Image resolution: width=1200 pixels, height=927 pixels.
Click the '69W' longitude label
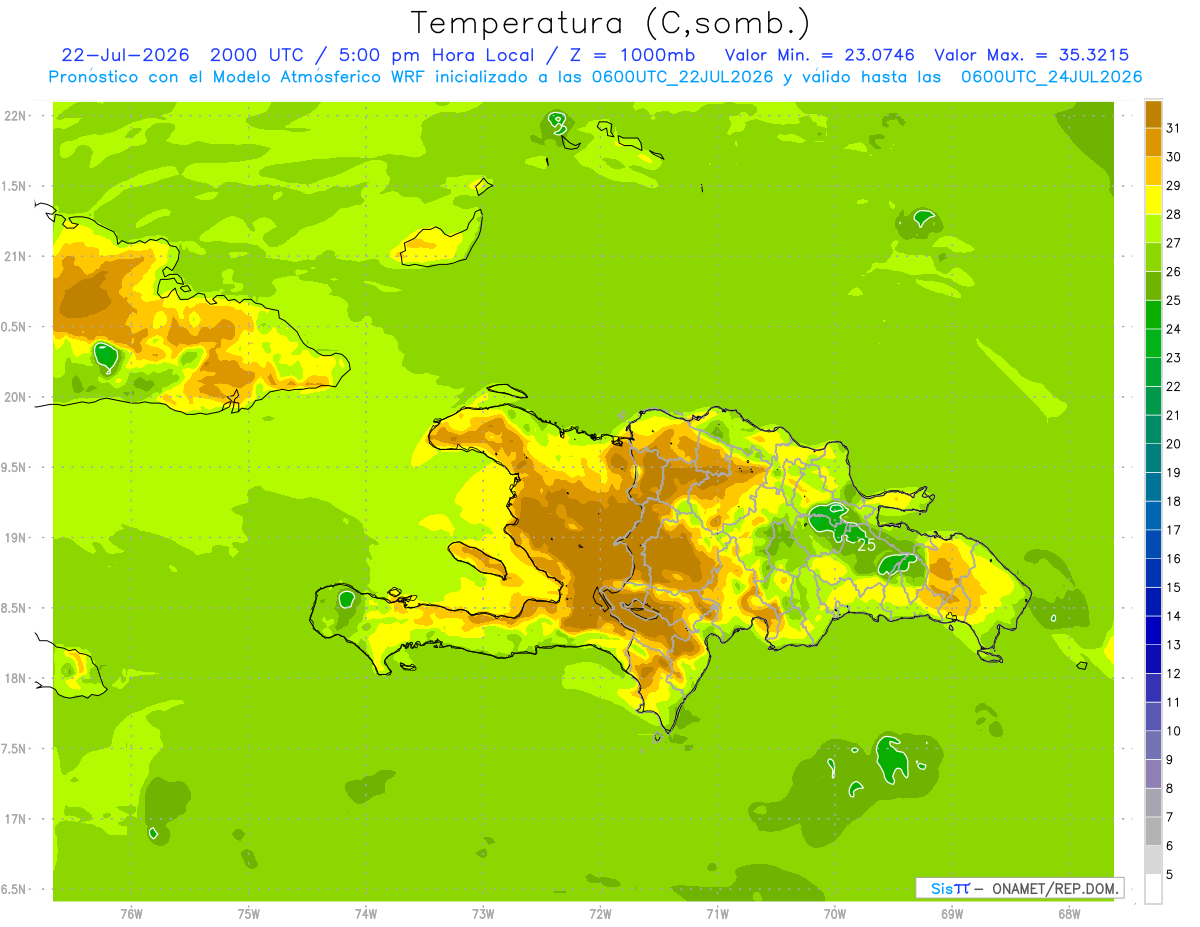coord(952,914)
